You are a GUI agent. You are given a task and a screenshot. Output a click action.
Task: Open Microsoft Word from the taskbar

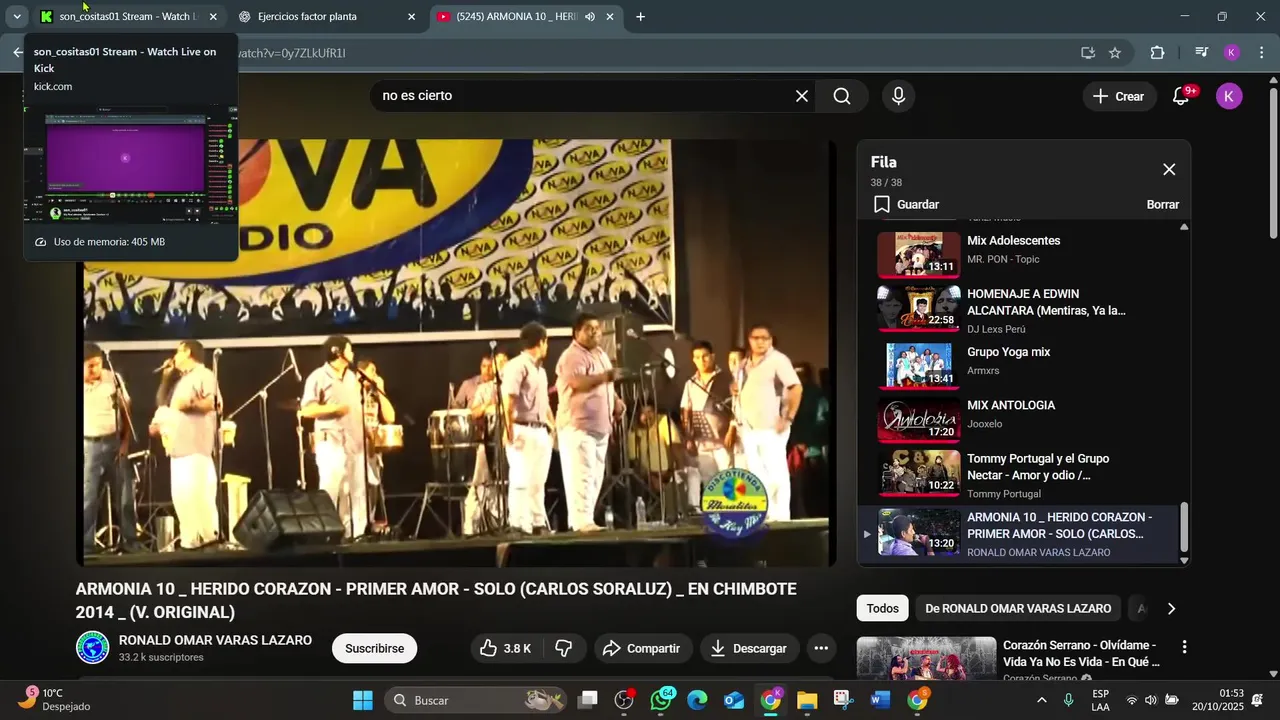(x=880, y=700)
